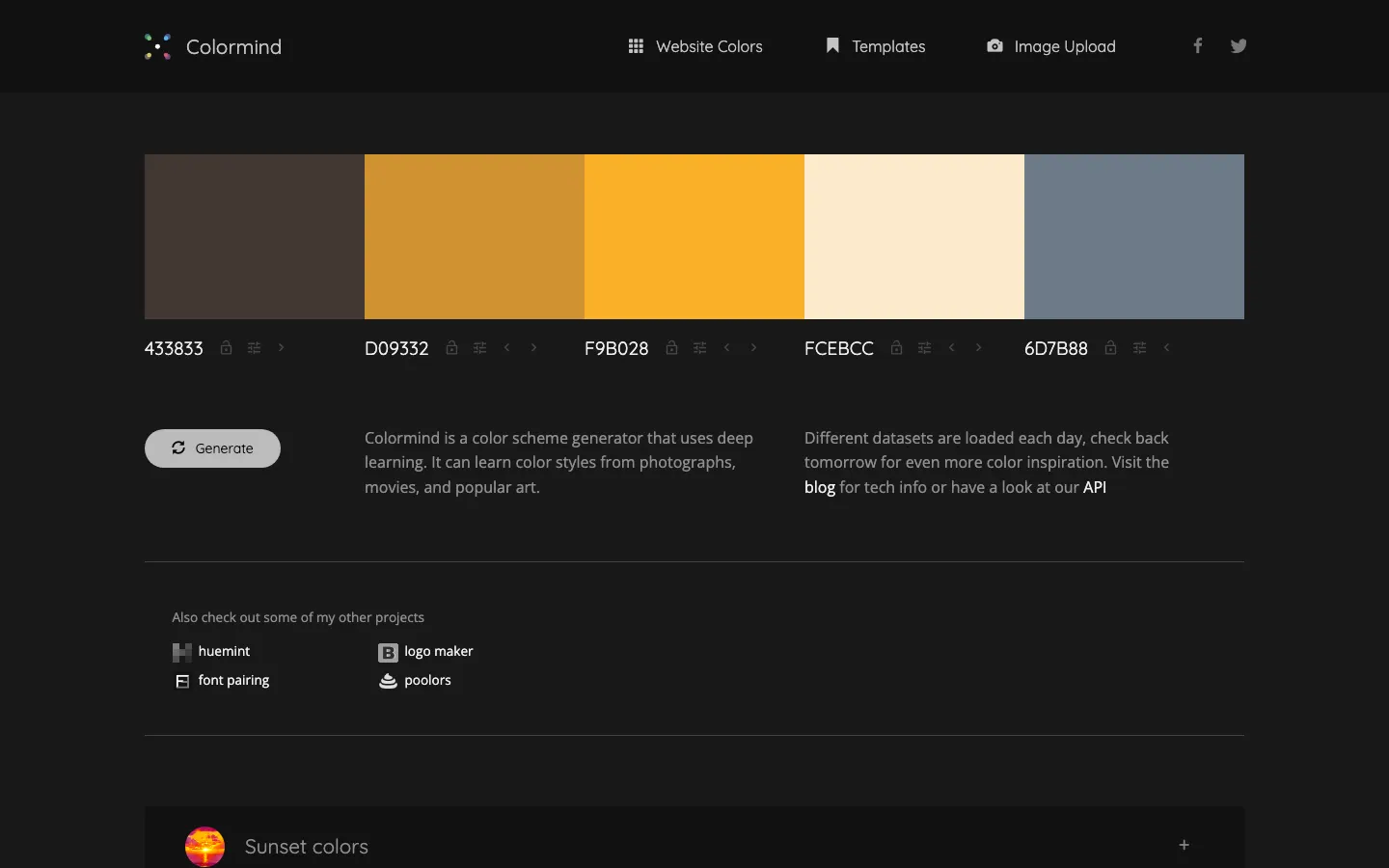
Task: Open adjust sliders for color 433833
Action: click(x=254, y=348)
